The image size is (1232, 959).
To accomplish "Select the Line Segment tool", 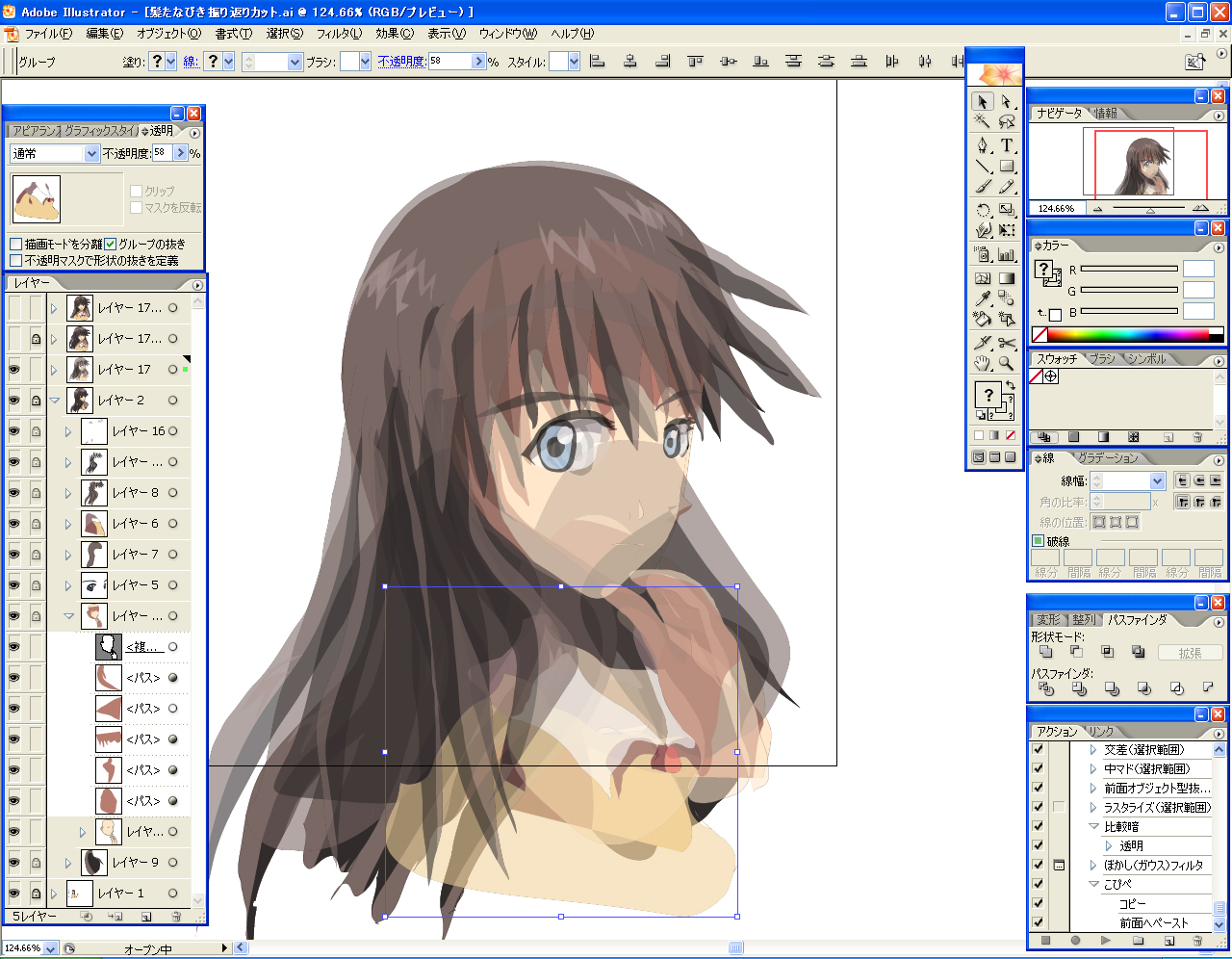I will [x=982, y=167].
